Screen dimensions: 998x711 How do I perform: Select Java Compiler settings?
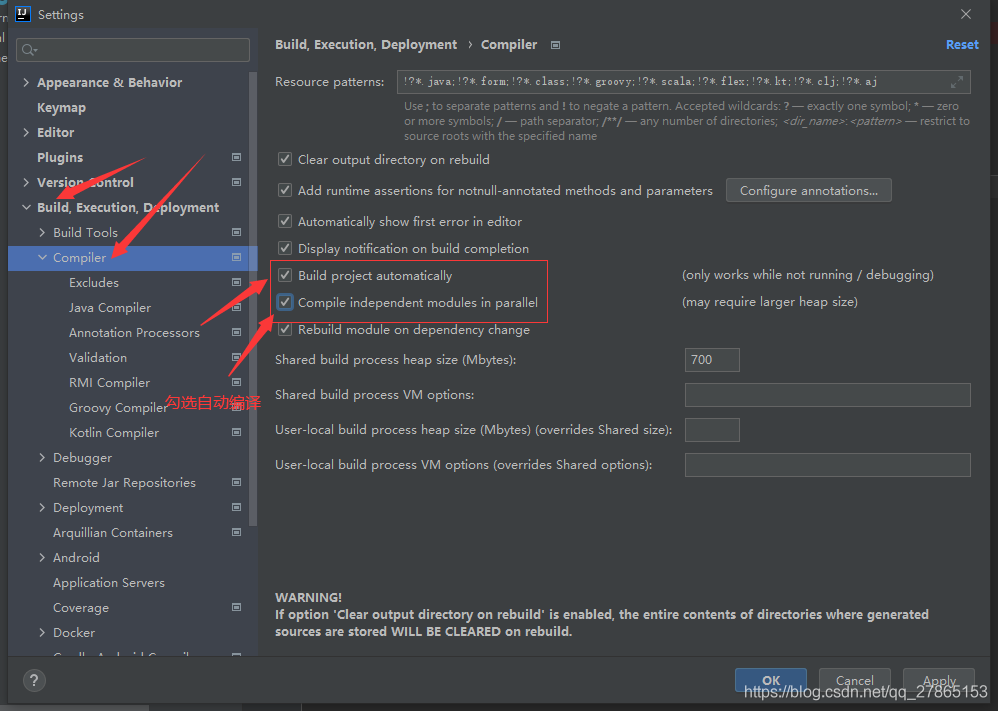(110, 307)
